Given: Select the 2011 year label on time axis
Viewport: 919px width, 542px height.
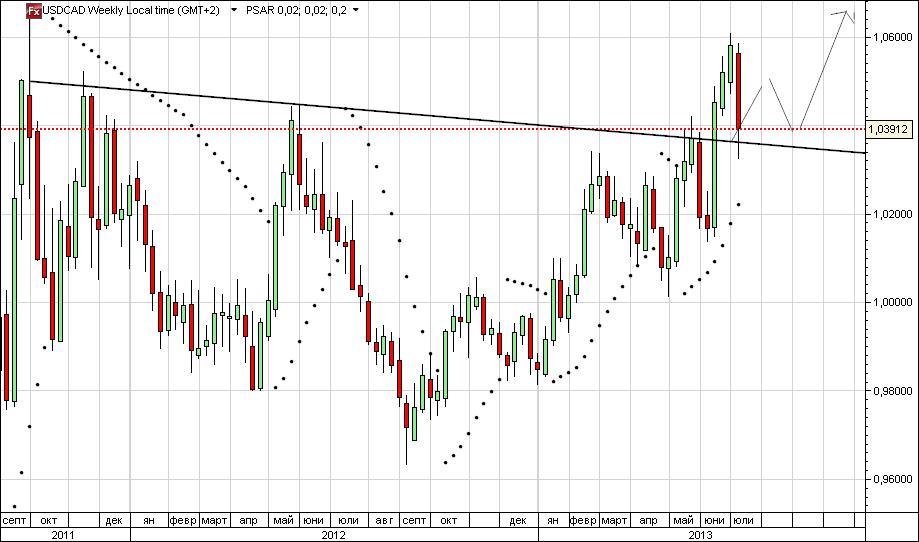Looking at the screenshot, I should pyautogui.click(x=63, y=535).
